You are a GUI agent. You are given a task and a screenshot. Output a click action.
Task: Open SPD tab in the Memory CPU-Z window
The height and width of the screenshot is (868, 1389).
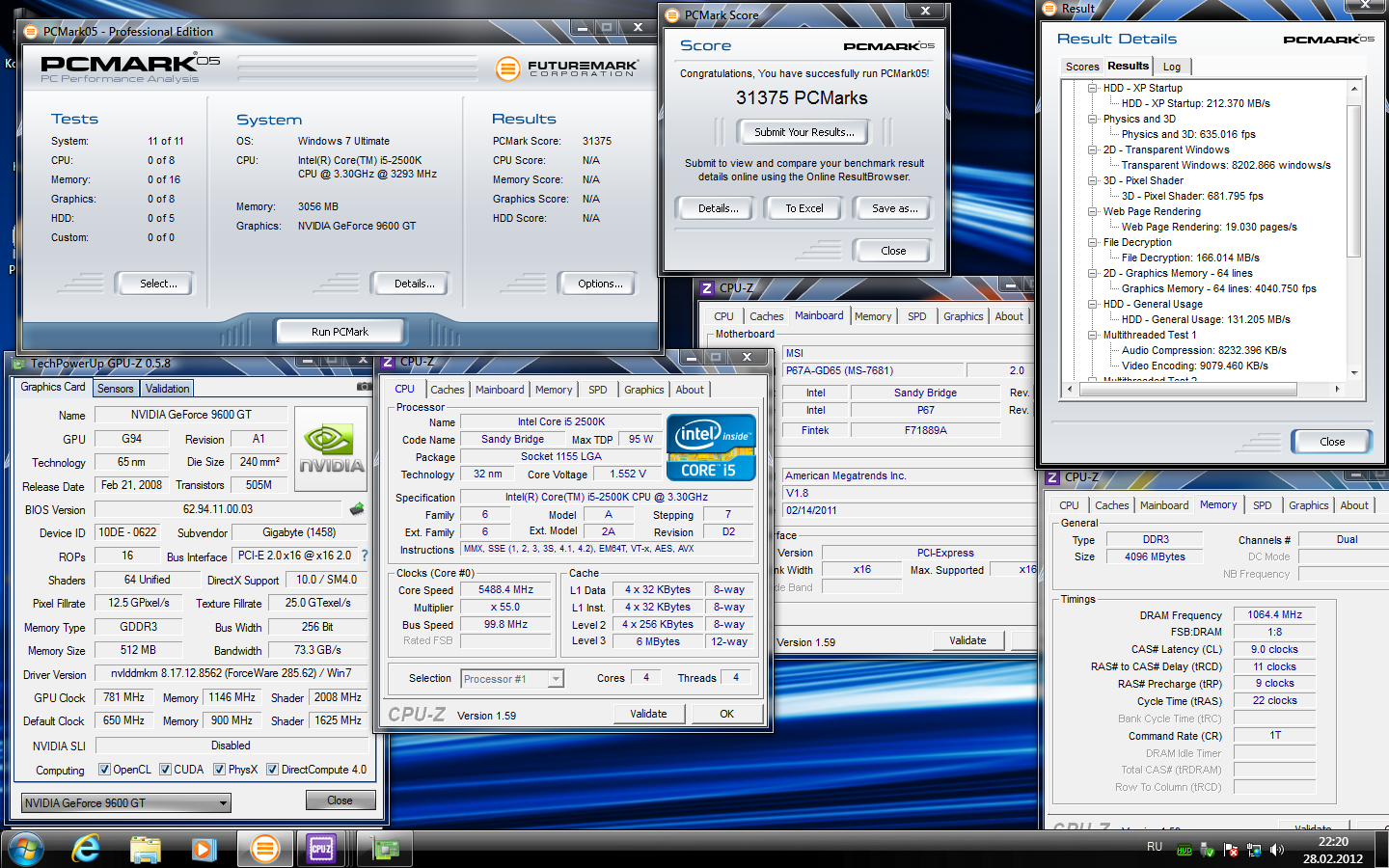coord(1263,505)
